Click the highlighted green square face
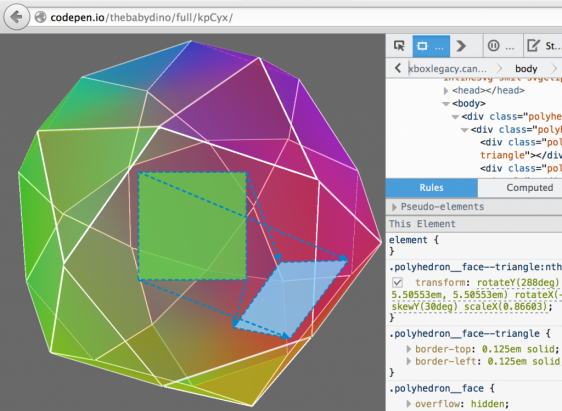Viewport: 562px width, 411px height. pos(192,226)
